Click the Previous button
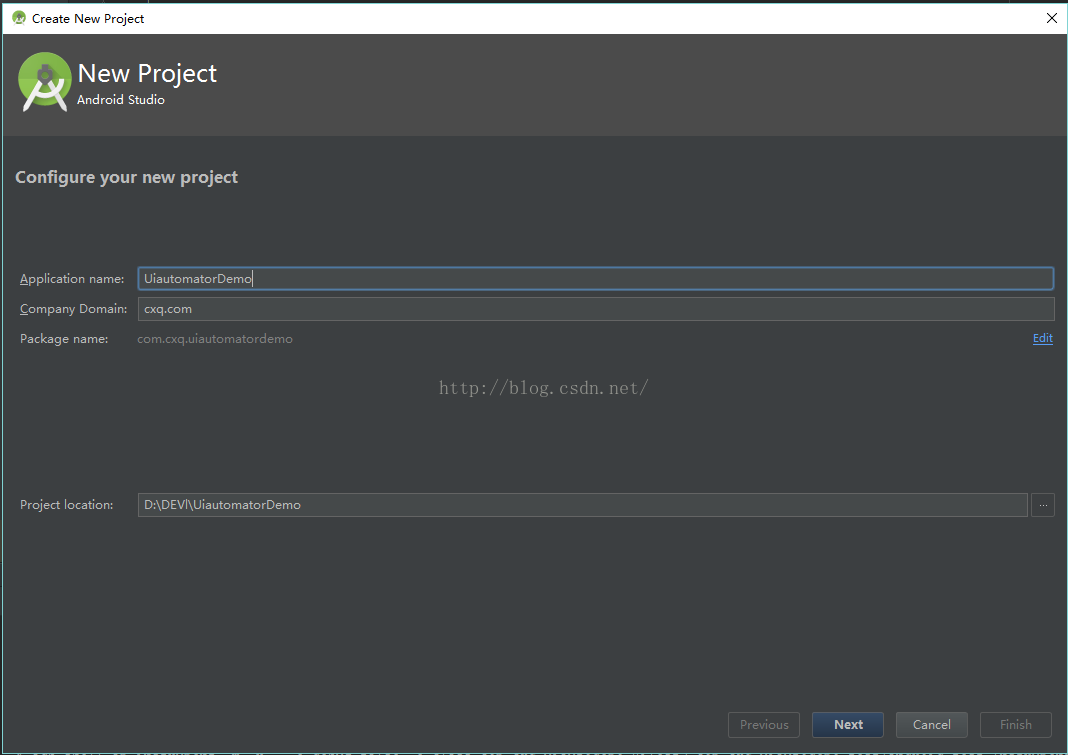Image resolution: width=1068 pixels, height=755 pixels. click(x=764, y=724)
